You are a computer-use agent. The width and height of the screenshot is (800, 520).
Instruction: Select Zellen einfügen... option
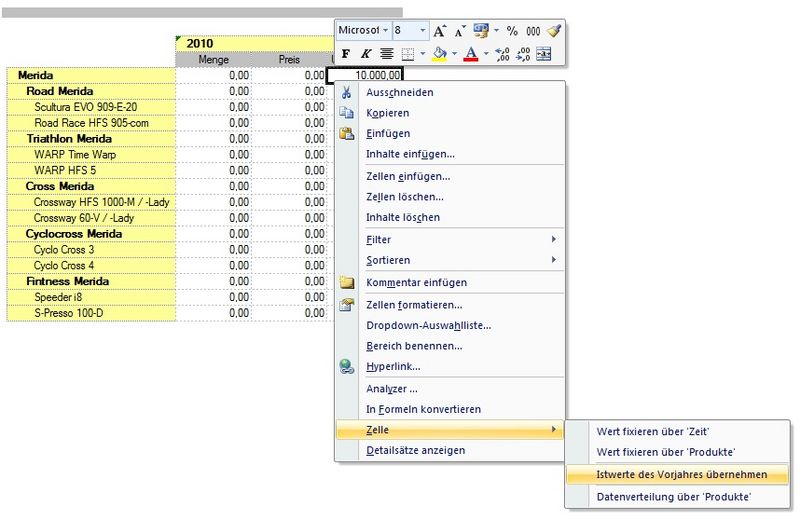[450, 176]
